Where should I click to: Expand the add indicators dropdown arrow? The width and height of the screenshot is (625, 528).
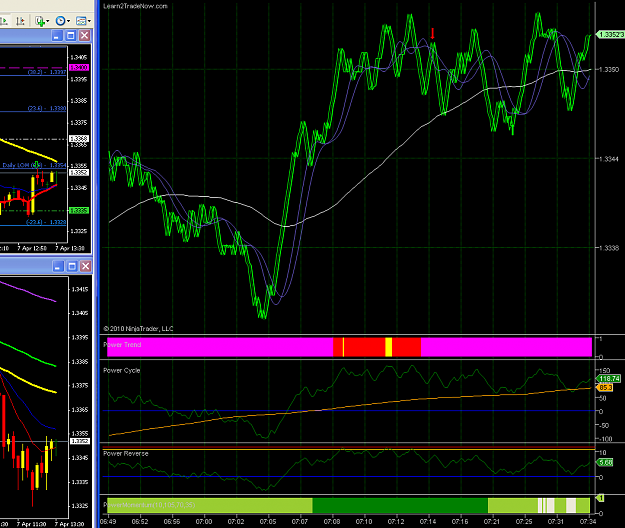point(47,22)
